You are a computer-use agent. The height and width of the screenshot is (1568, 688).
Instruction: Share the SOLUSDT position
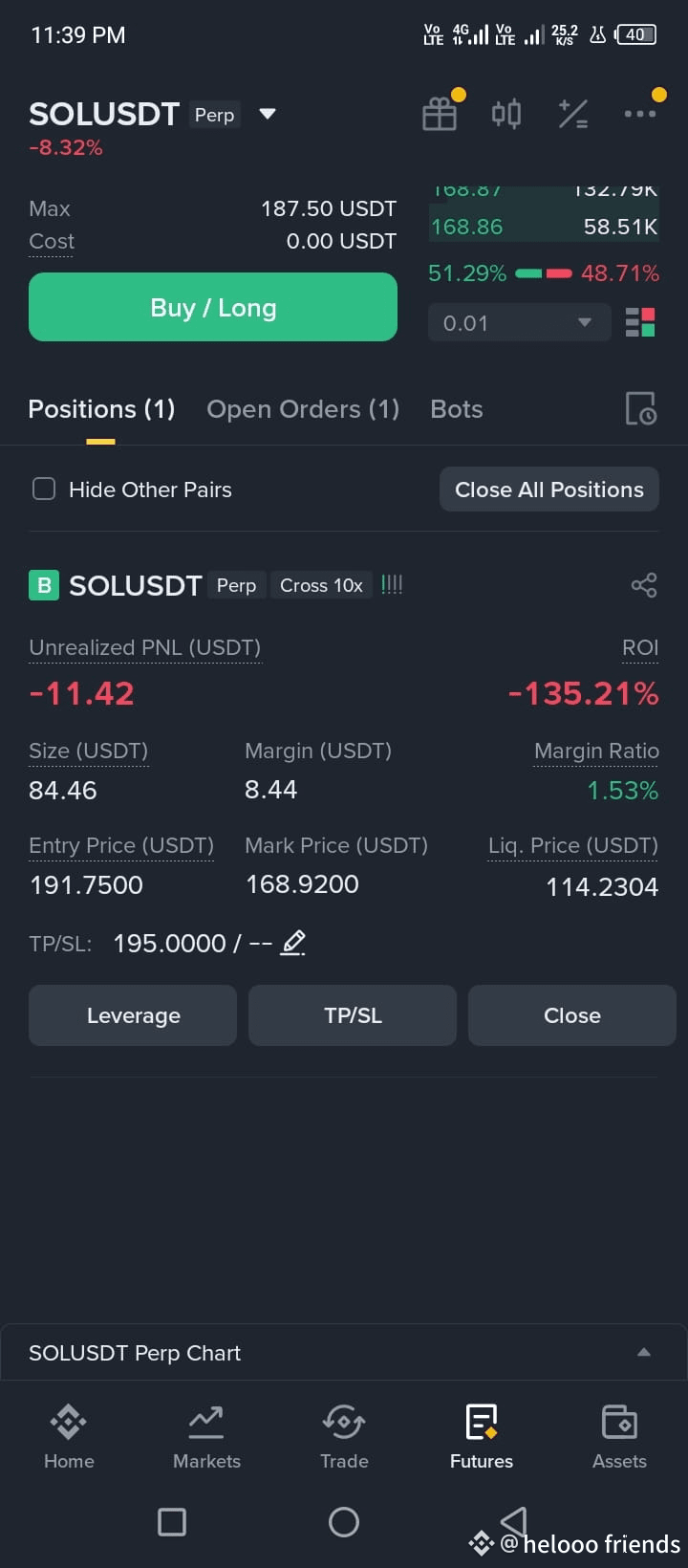(x=644, y=585)
